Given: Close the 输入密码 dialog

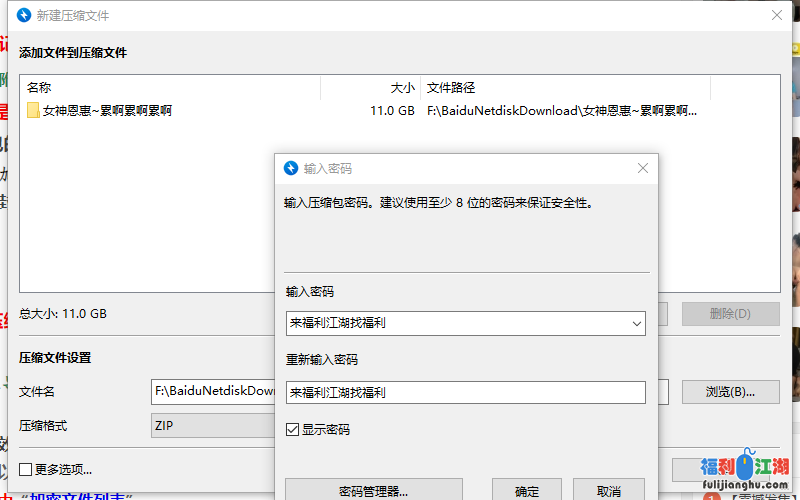Looking at the screenshot, I should [x=643, y=169].
